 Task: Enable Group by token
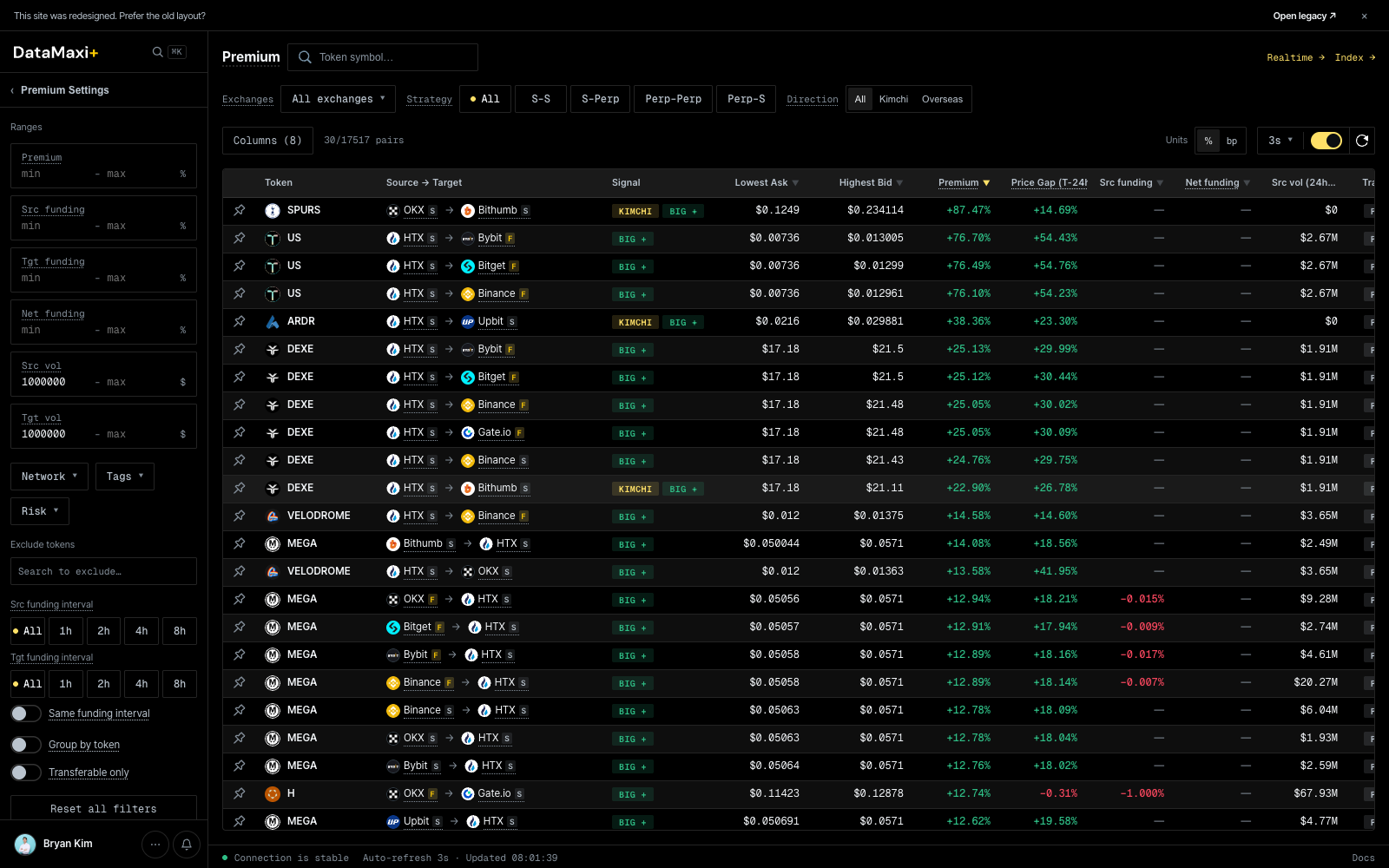26,745
